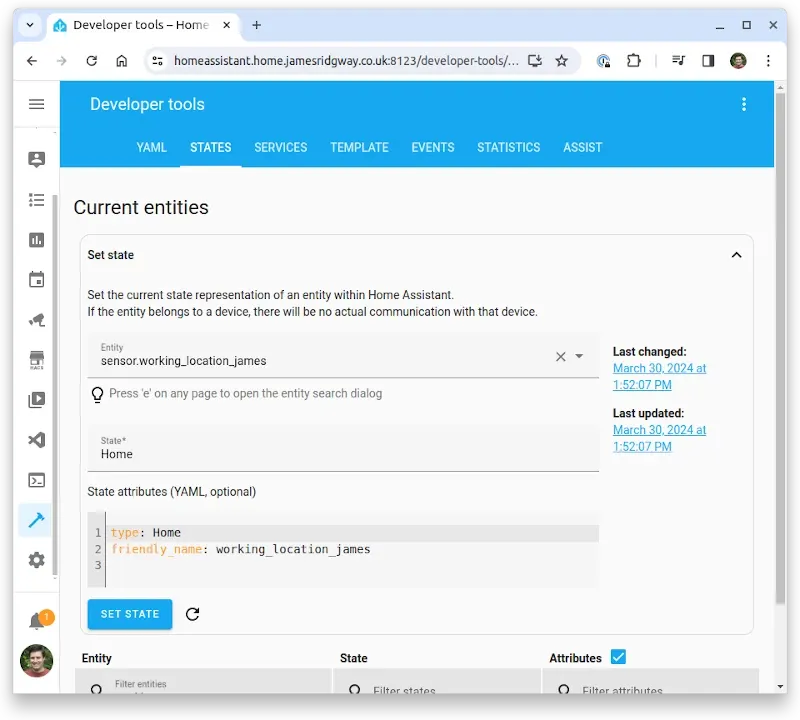Expand the Entity dropdown arrow
This screenshot has height=720, width=800.
579,356
